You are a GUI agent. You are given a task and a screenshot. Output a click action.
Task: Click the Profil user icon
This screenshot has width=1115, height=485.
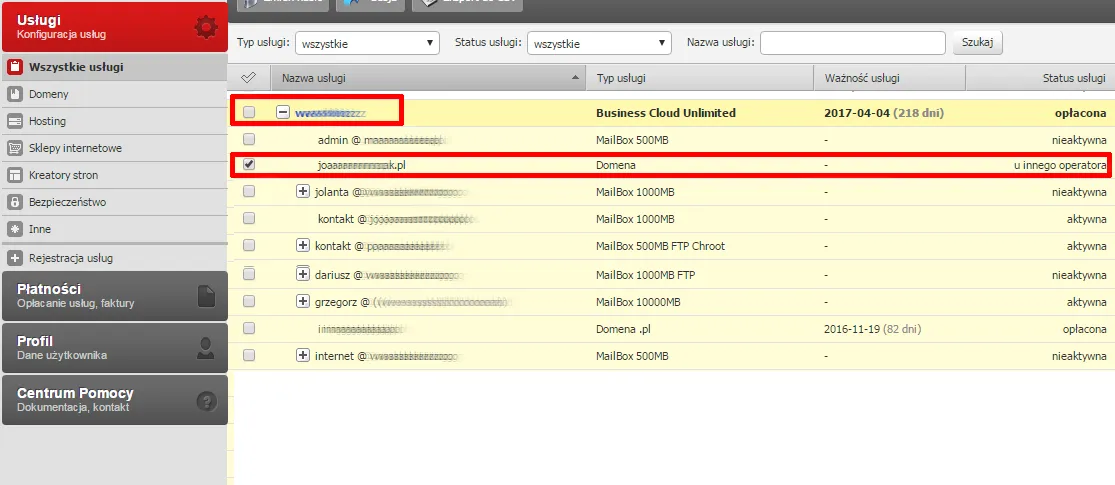tap(205, 348)
